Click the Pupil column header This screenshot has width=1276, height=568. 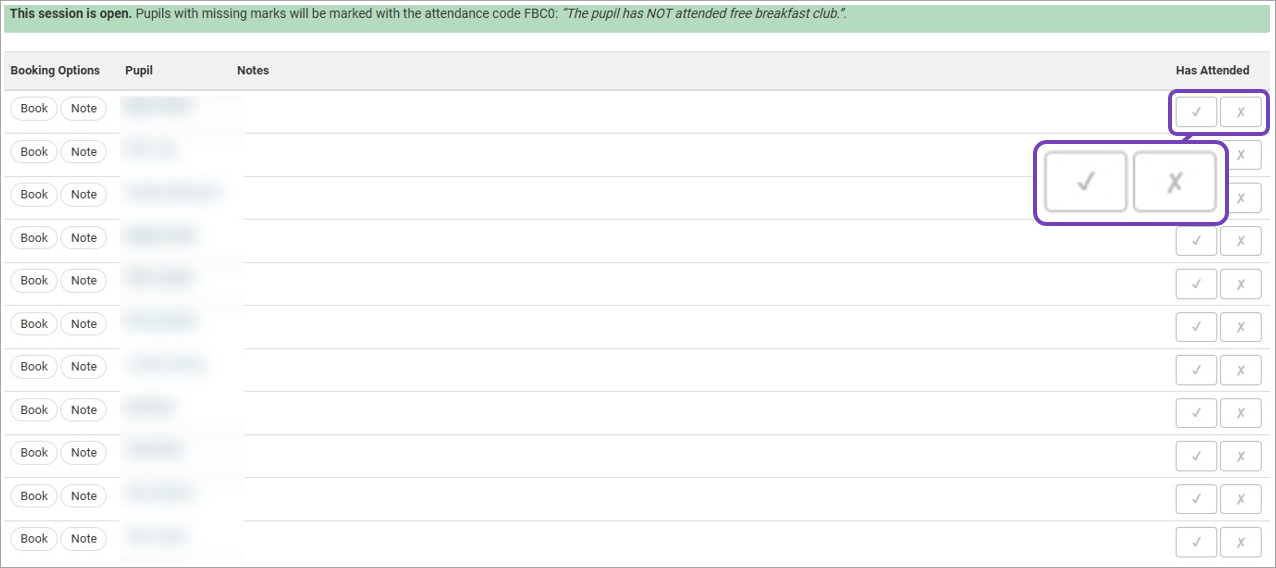coord(139,71)
